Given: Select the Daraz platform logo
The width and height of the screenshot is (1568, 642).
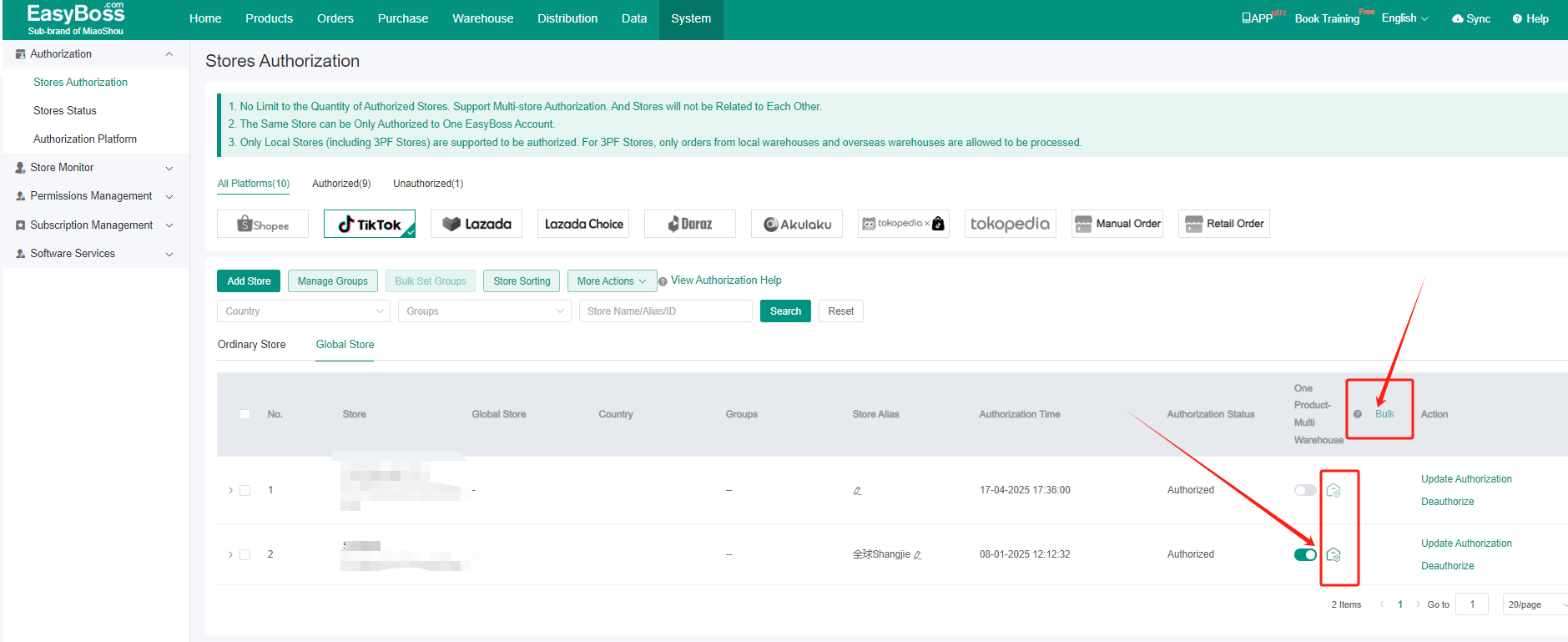Looking at the screenshot, I should pyautogui.click(x=690, y=224).
